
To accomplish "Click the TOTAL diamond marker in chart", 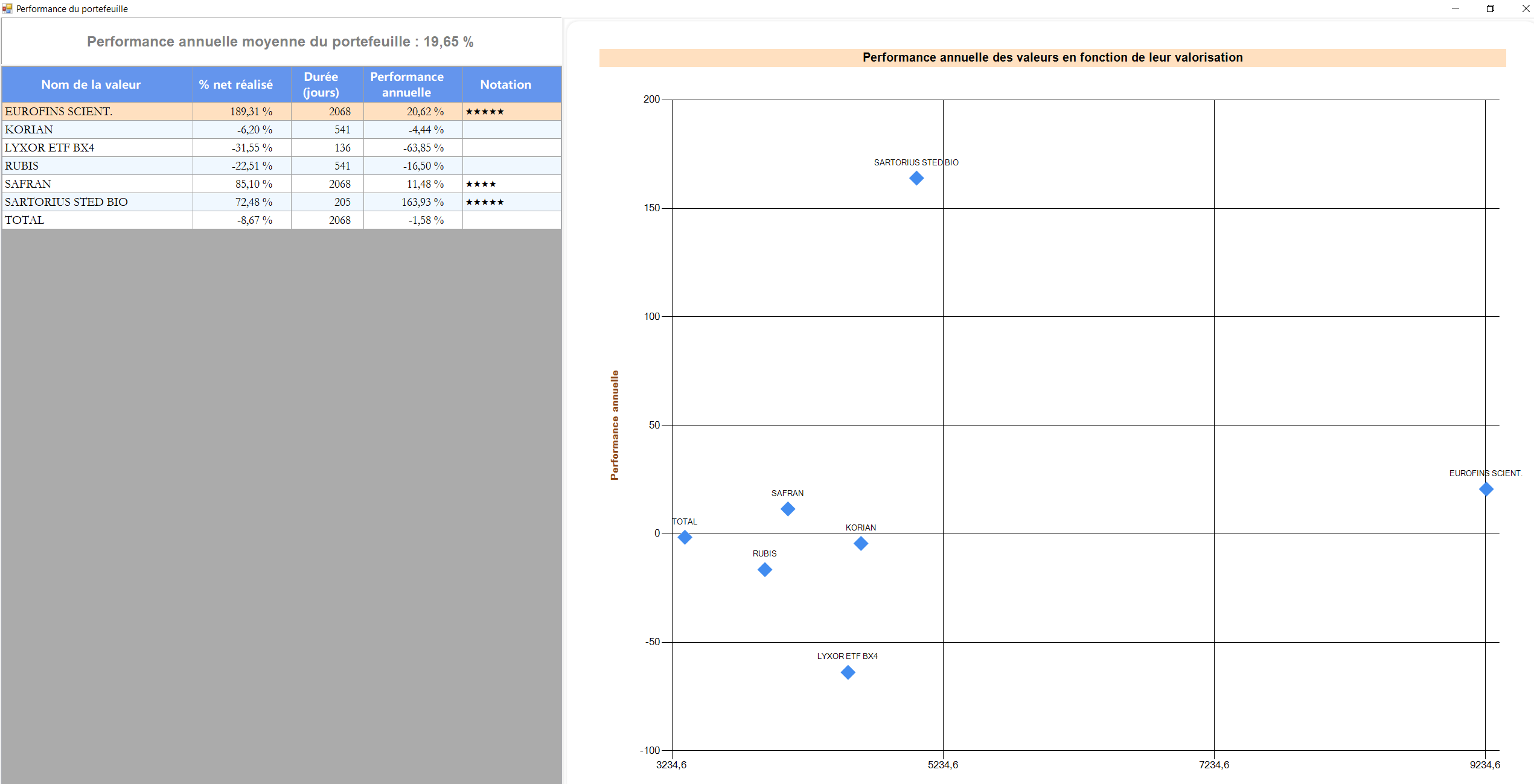I will coord(685,537).
